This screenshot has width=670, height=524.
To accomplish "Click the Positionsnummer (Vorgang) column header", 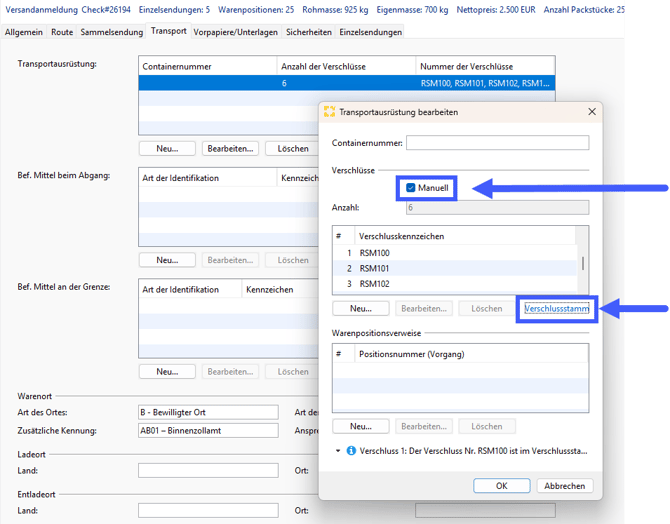I will pos(471,354).
